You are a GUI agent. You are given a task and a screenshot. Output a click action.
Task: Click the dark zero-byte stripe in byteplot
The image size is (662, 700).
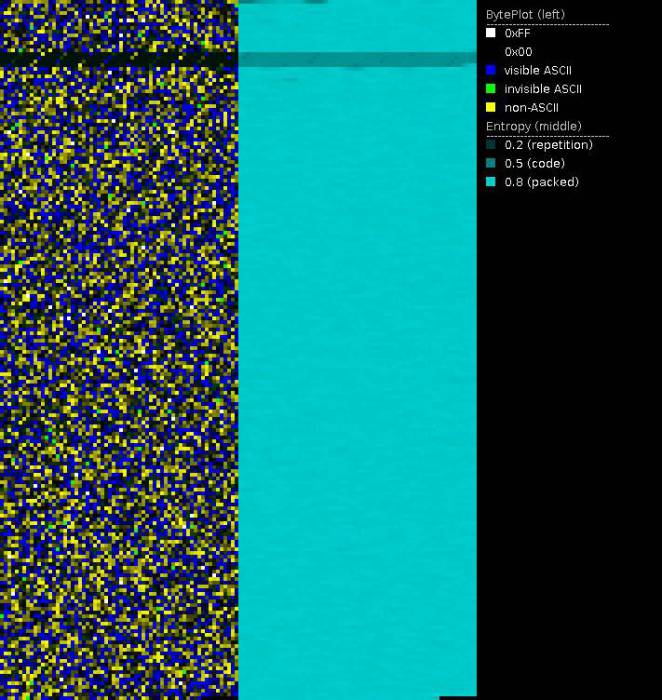(119, 59)
